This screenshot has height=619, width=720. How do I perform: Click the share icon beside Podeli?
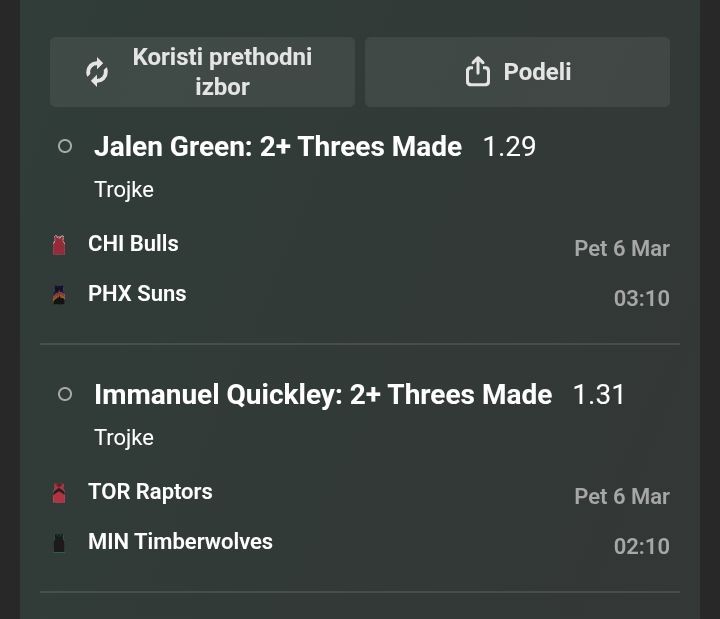tap(478, 72)
